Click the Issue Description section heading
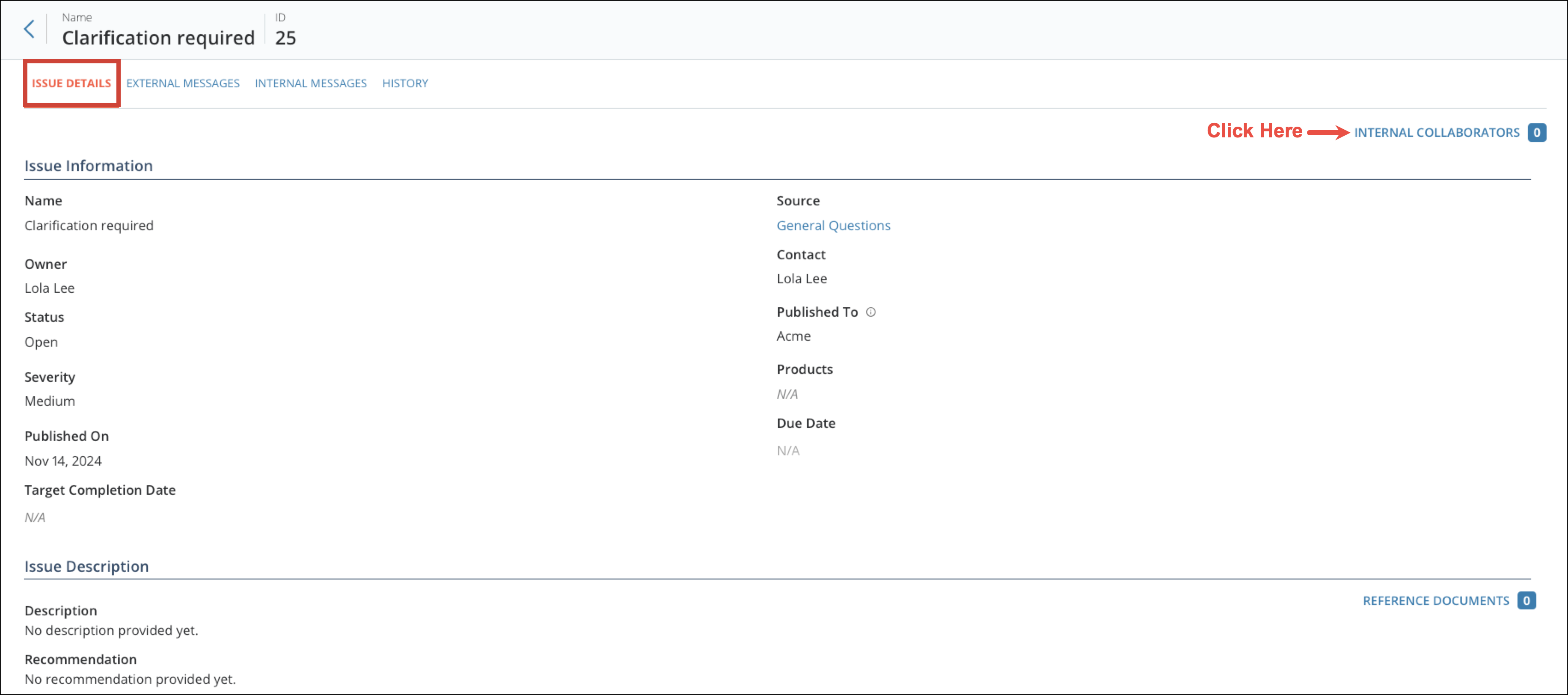 pyautogui.click(x=86, y=567)
